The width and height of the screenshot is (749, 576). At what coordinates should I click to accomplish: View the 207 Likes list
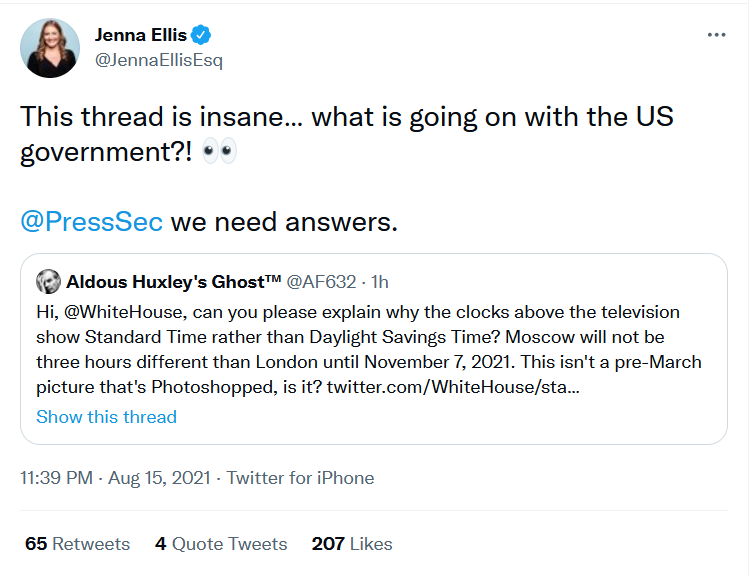(352, 544)
